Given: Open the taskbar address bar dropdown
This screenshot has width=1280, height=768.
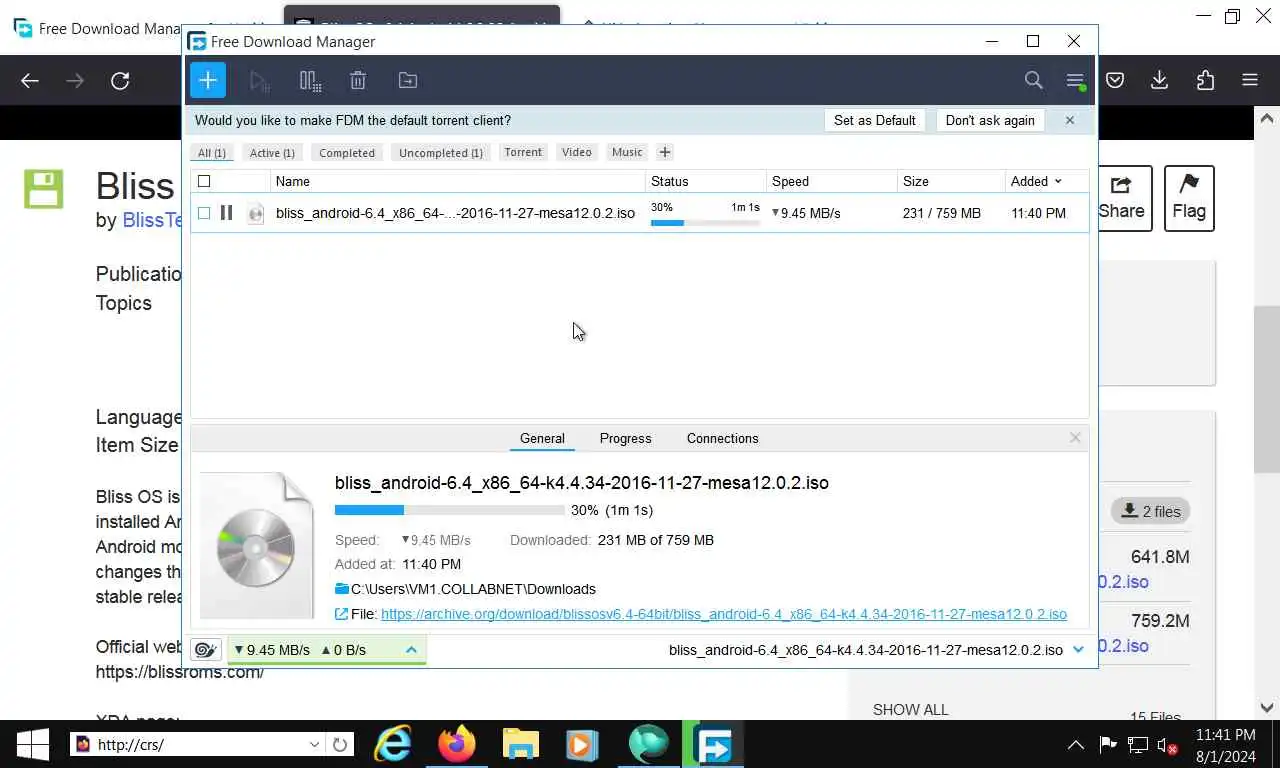Looking at the screenshot, I should [x=314, y=744].
